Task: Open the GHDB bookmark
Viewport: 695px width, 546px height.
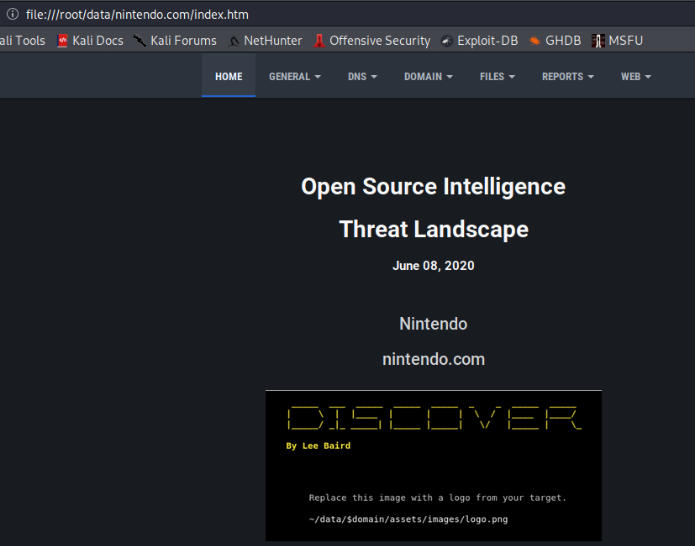Action: pos(555,41)
